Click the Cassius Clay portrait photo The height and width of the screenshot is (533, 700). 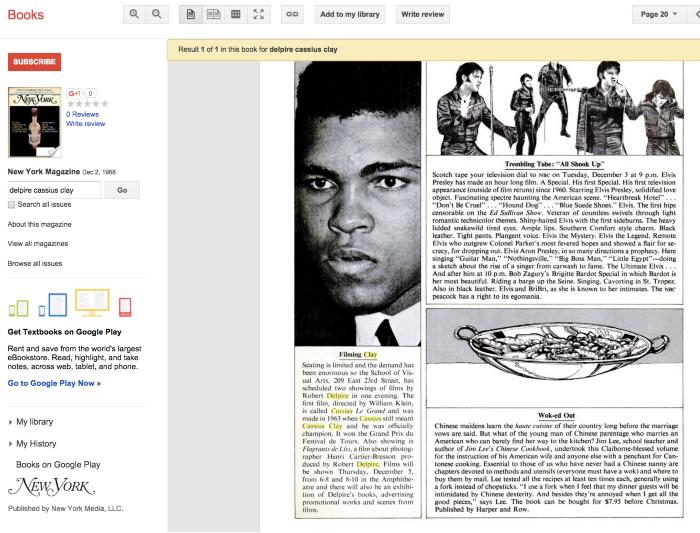pos(358,204)
